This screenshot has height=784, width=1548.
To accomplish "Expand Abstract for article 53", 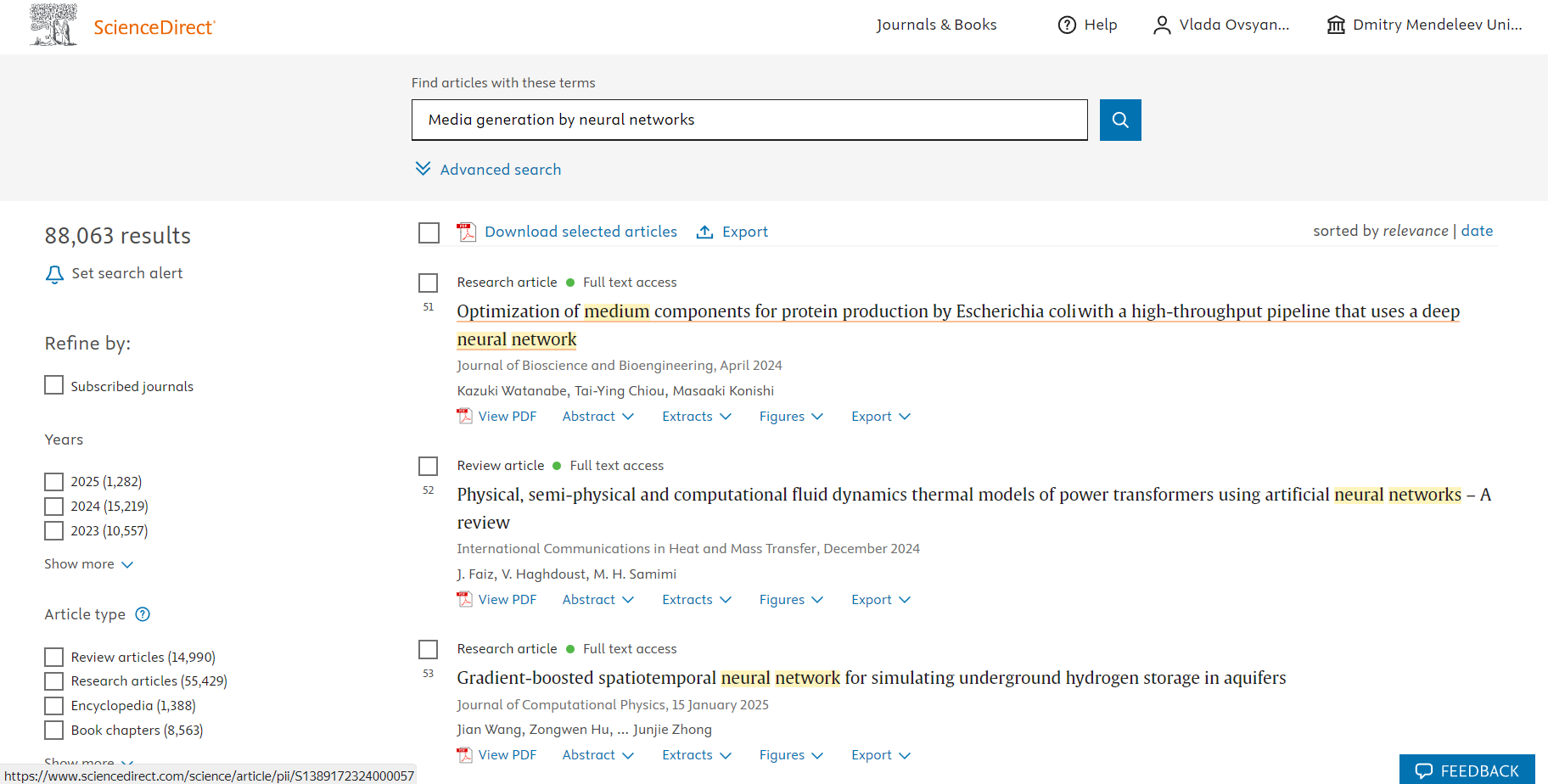I will coord(597,754).
